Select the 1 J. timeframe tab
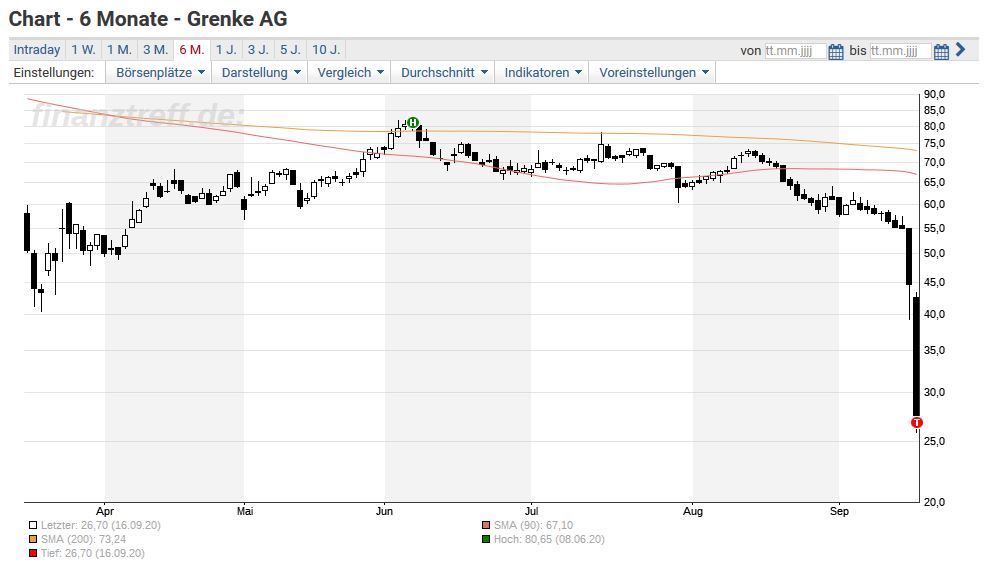Image resolution: width=988 pixels, height=570 pixels. pos(226,50)
